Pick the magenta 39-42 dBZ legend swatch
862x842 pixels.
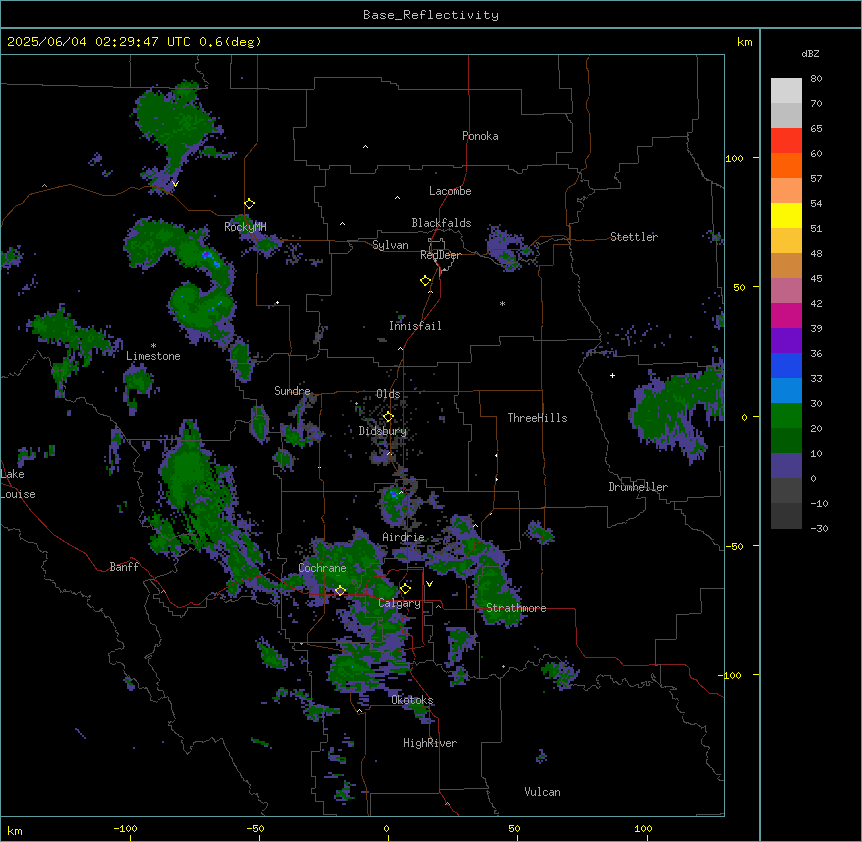click(x=786, y=315)
